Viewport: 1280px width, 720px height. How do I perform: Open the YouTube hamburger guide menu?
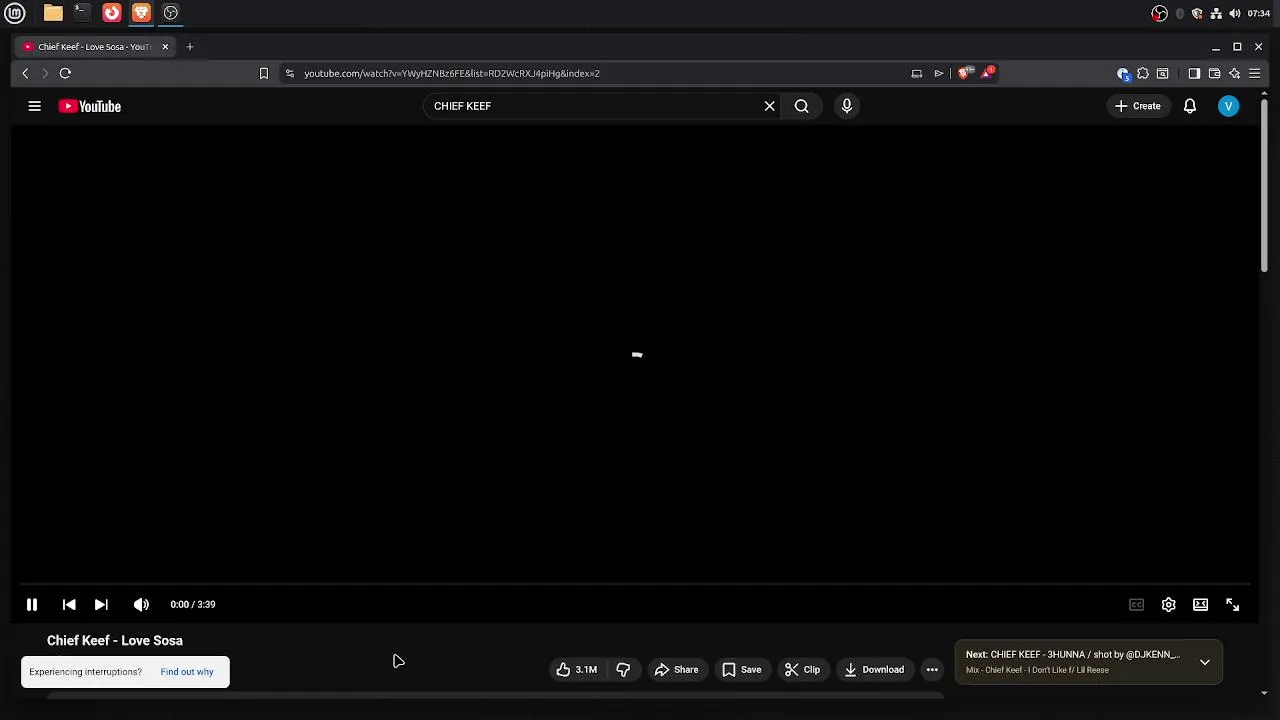pyautogui.click(x=34, y=106)
